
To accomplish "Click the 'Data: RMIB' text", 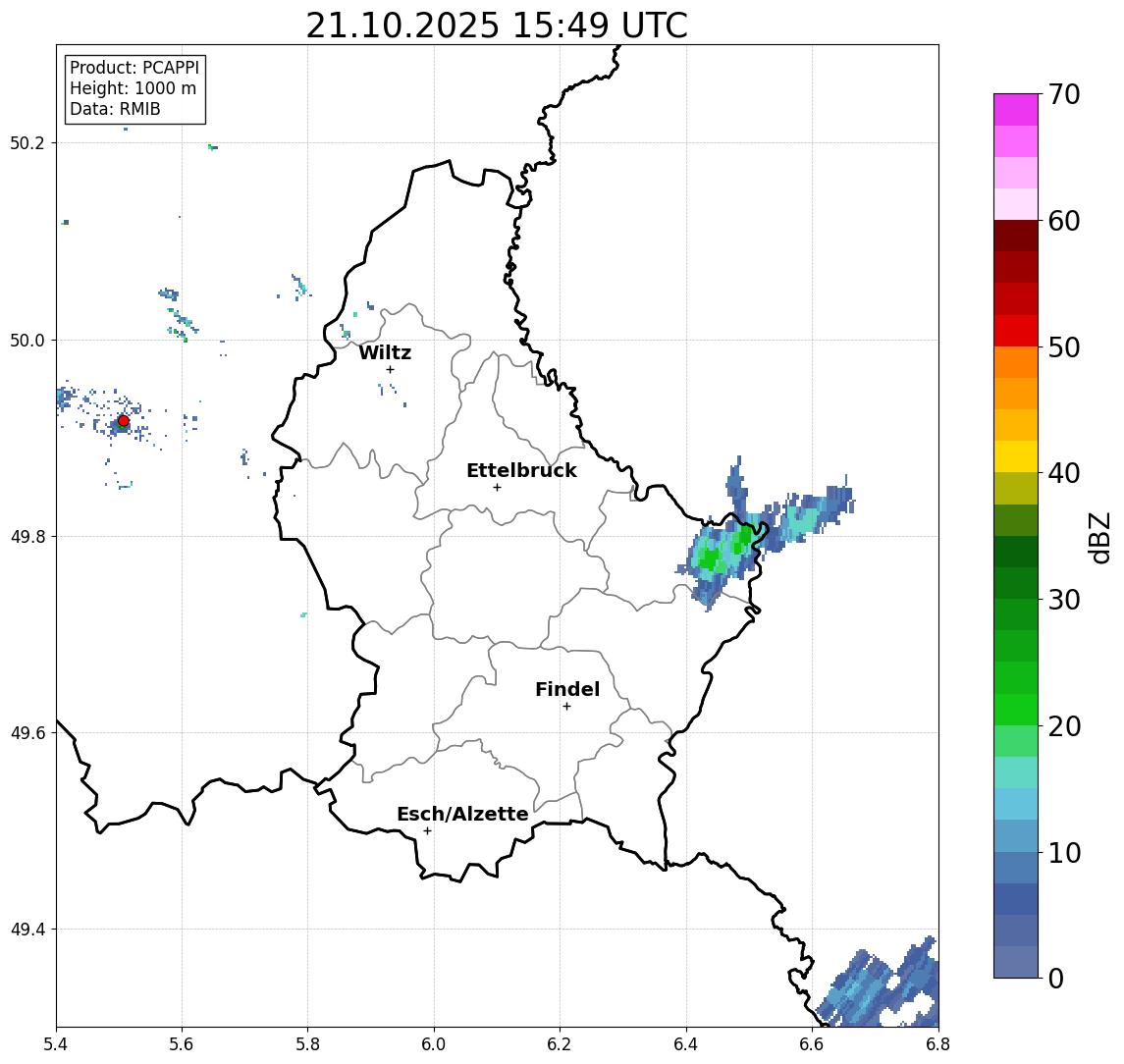I will click(x=115, y=109).
